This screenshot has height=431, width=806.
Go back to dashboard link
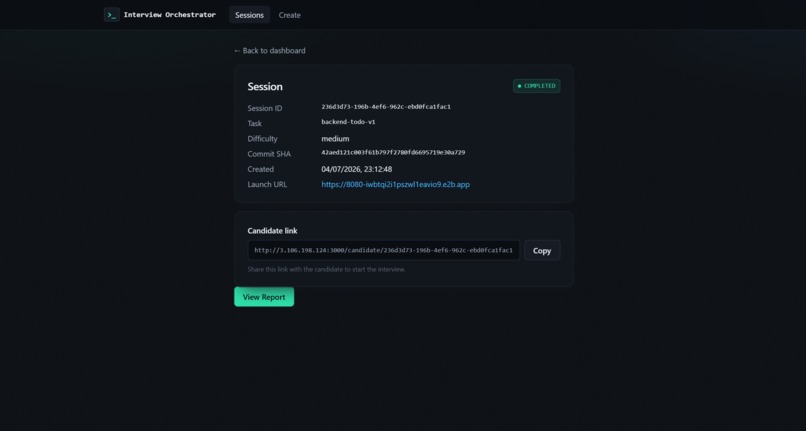269,50
